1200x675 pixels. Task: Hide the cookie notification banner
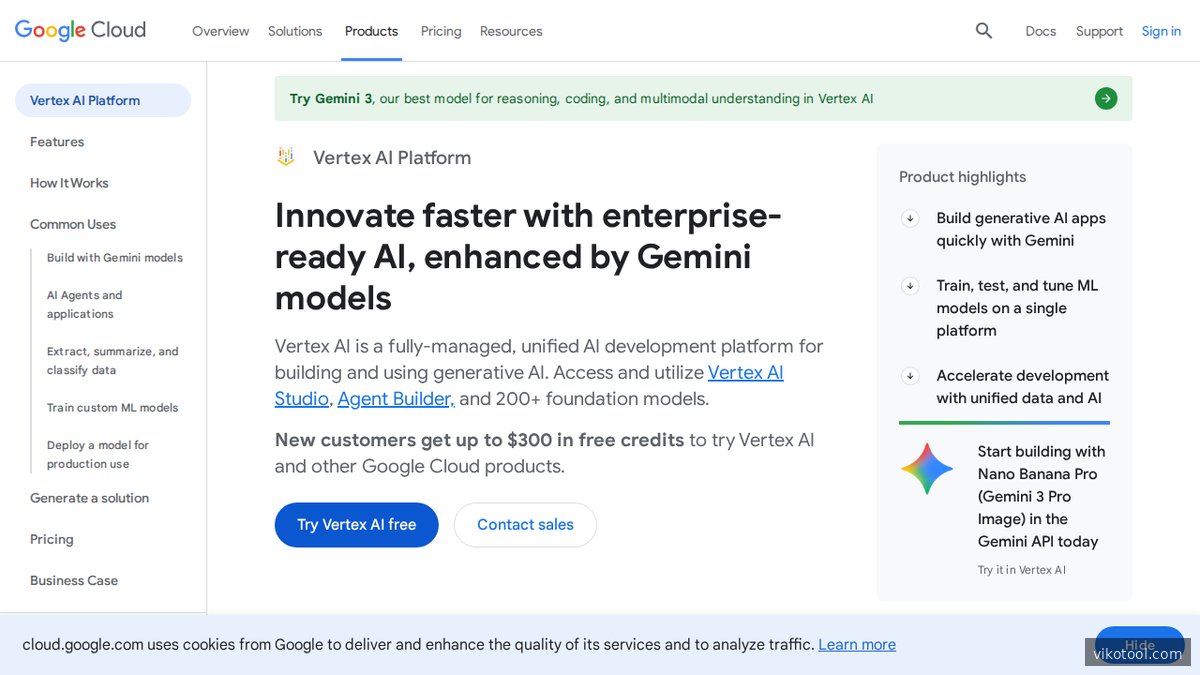click(1140, 645)
